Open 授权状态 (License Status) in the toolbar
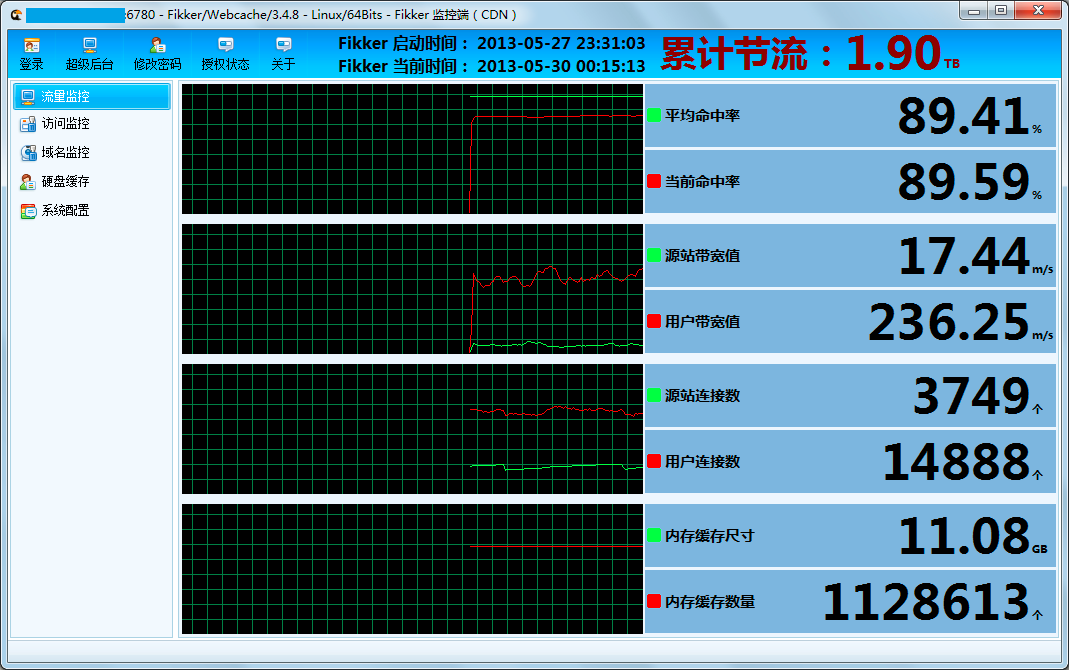Screen dimensions: 1069x670 225,52
